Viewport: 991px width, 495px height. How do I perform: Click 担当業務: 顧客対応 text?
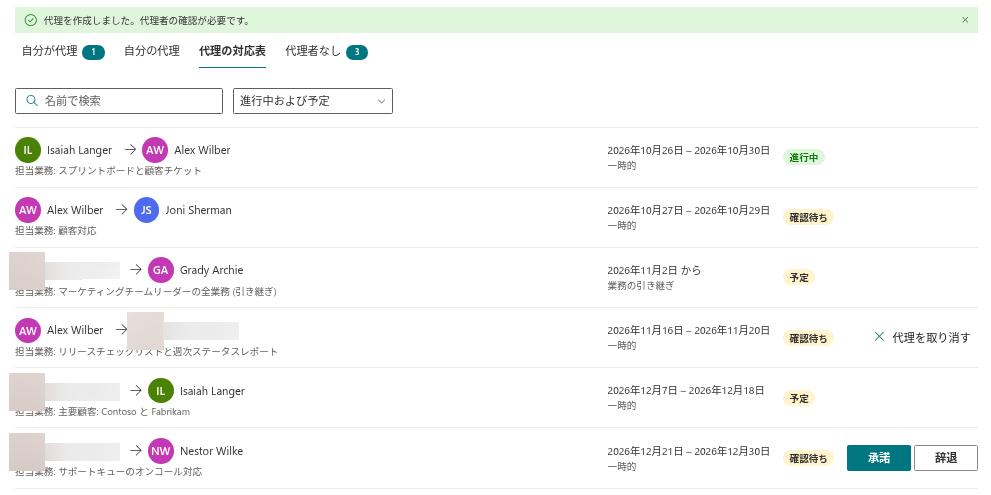pos(56,231)
